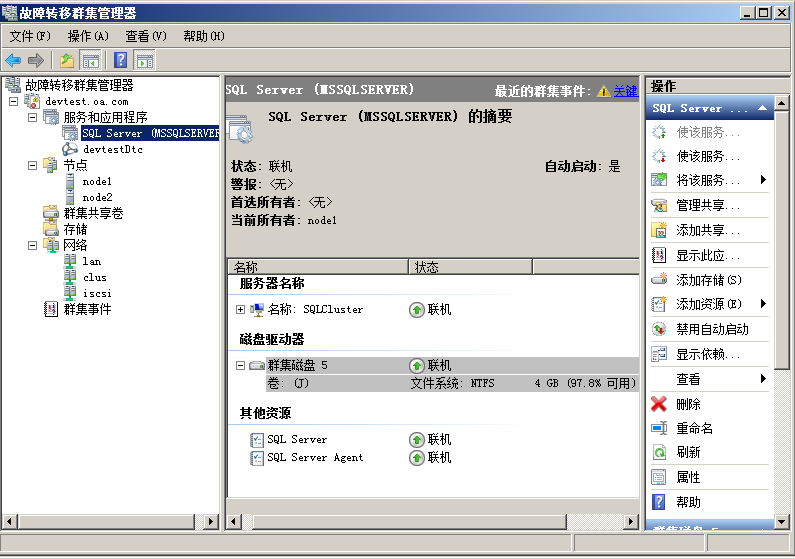Viewport: 795px width, 559px height.
Task: Collapse the 节点 tree node
Action: pyautogui.click(x=32, y=165)
